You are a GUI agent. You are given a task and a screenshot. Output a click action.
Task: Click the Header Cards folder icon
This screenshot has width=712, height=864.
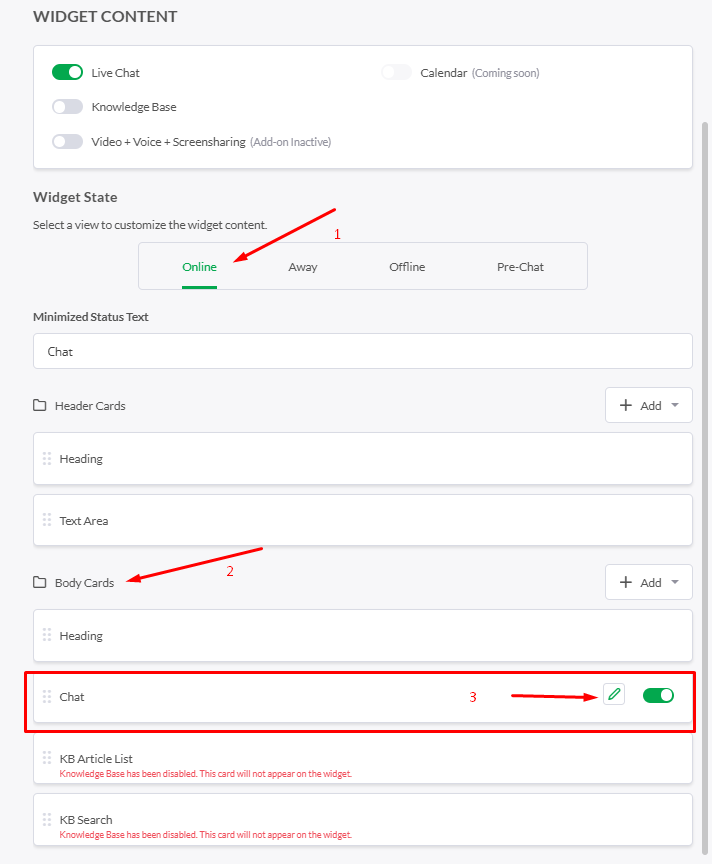(x=40, y=406)
